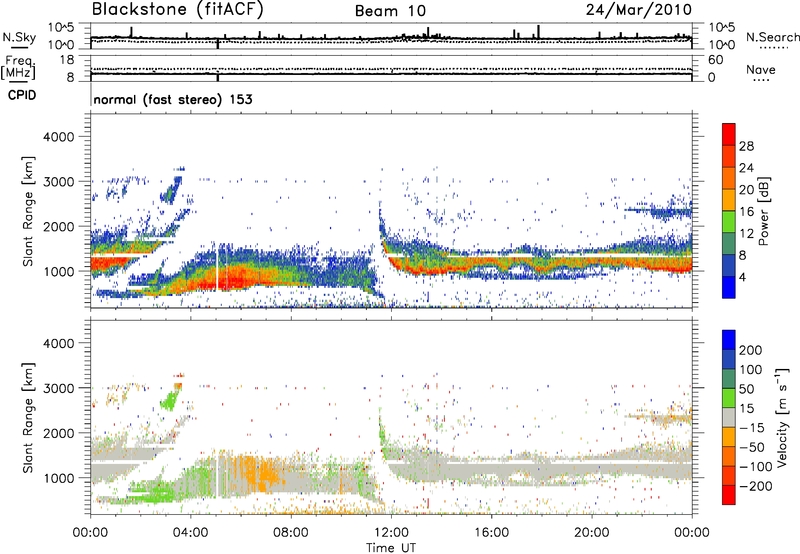Click 'normal (fast stereo) 153' mode text
This screenshot has height=554, width=800.
(x=173, y=100)
